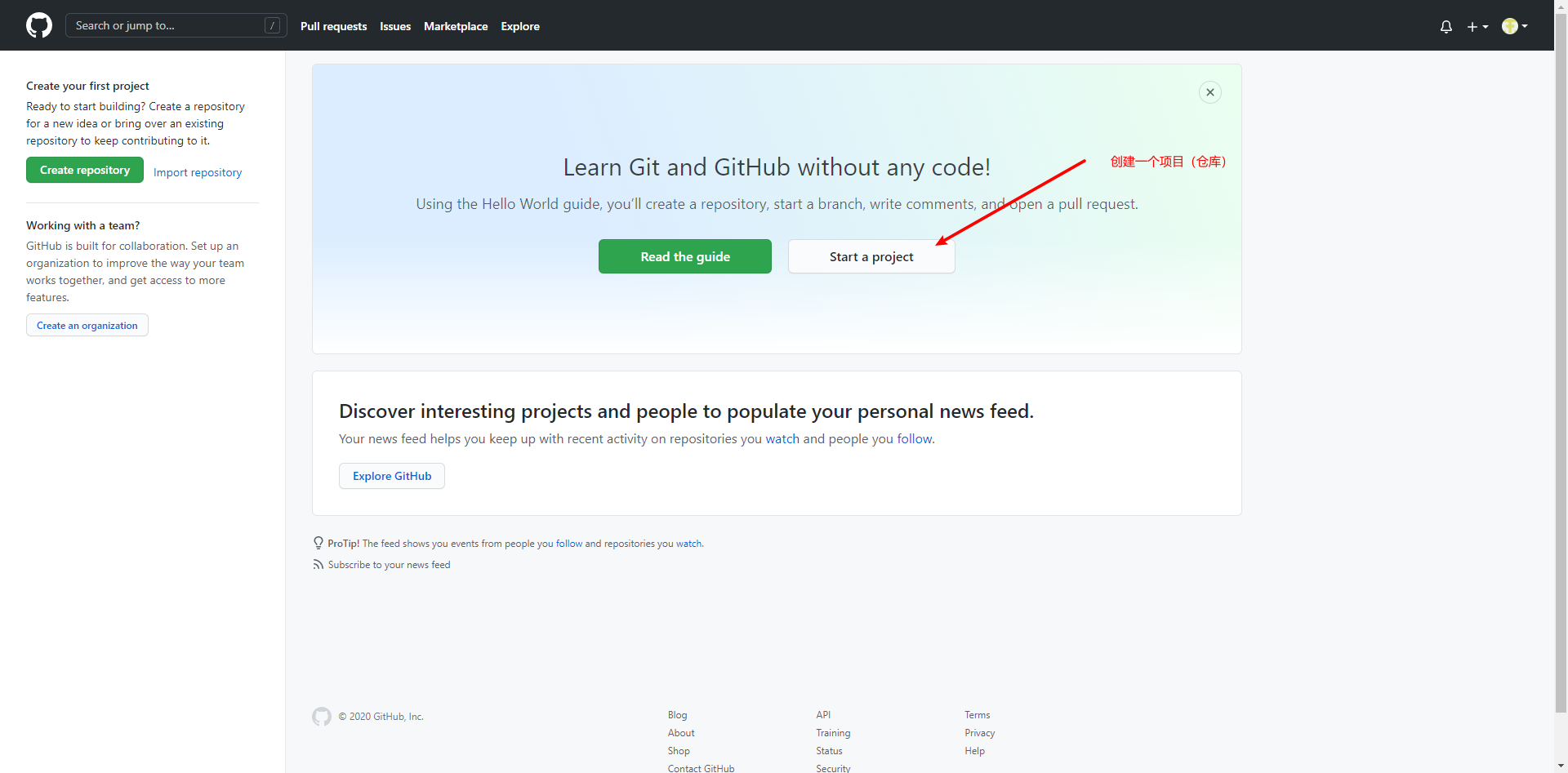This screenshot has width=1568, height=773.
Task: Click the watch link in the ProTip
Action: pos(688,544)
